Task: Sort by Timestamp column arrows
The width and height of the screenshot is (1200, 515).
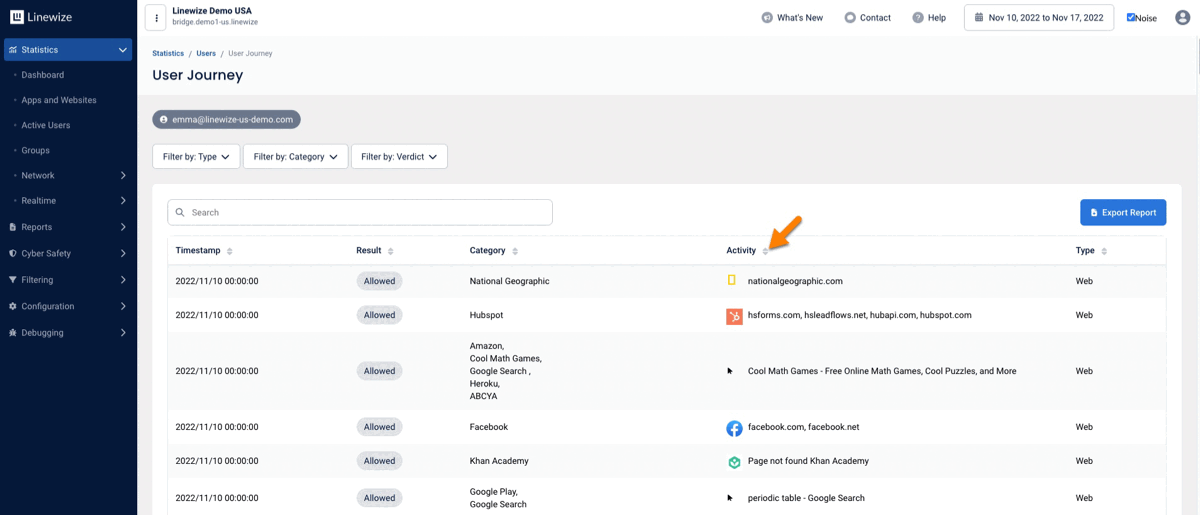Action: [x=230, y=251]
